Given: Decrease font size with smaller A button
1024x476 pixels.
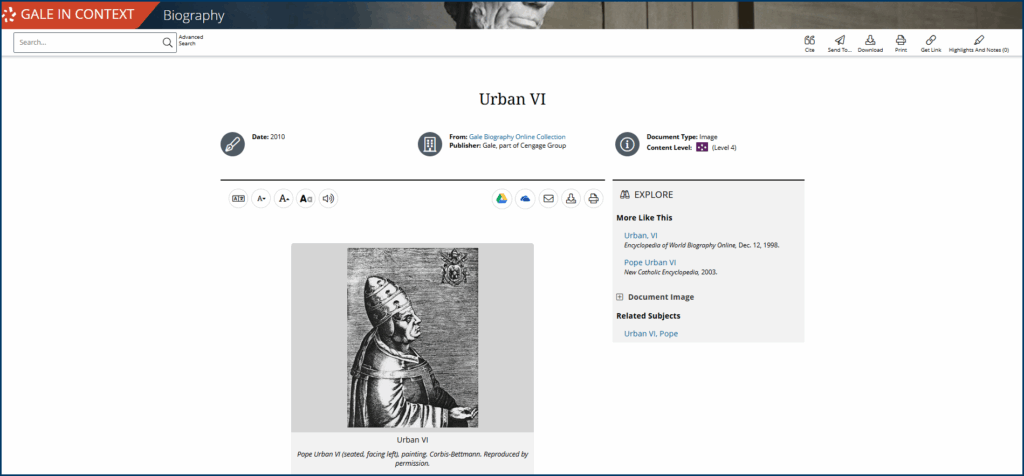Looking at the screenshot, I should [261, 198].
